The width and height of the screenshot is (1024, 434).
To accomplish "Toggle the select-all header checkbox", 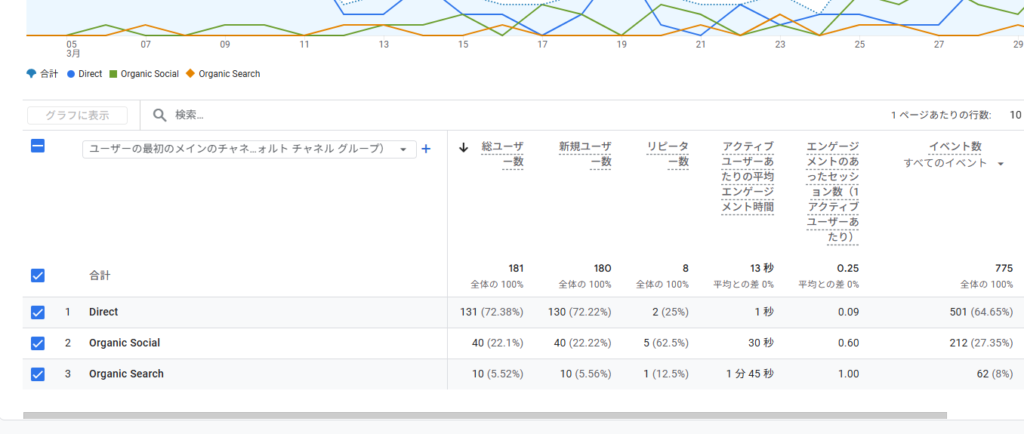I will coord(38,147).
